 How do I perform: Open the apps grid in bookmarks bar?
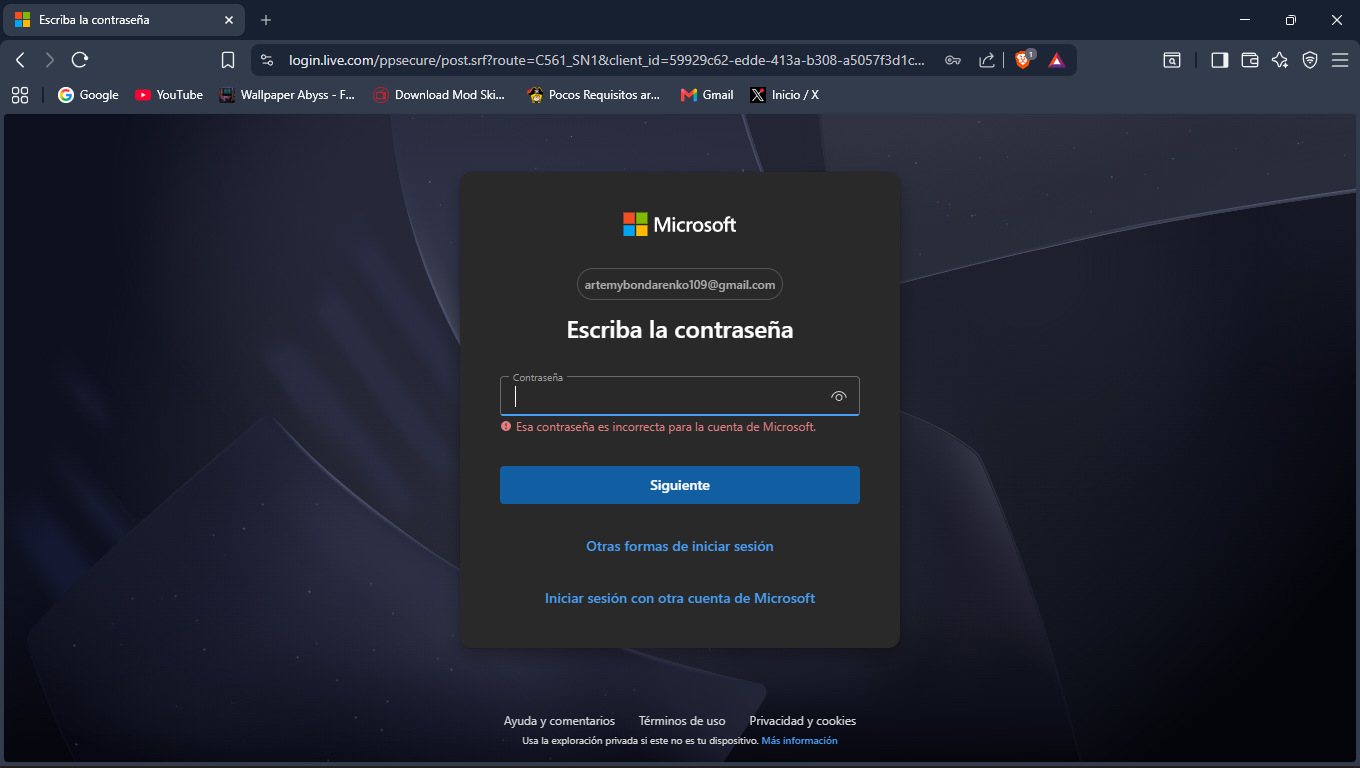click(20, 95)
